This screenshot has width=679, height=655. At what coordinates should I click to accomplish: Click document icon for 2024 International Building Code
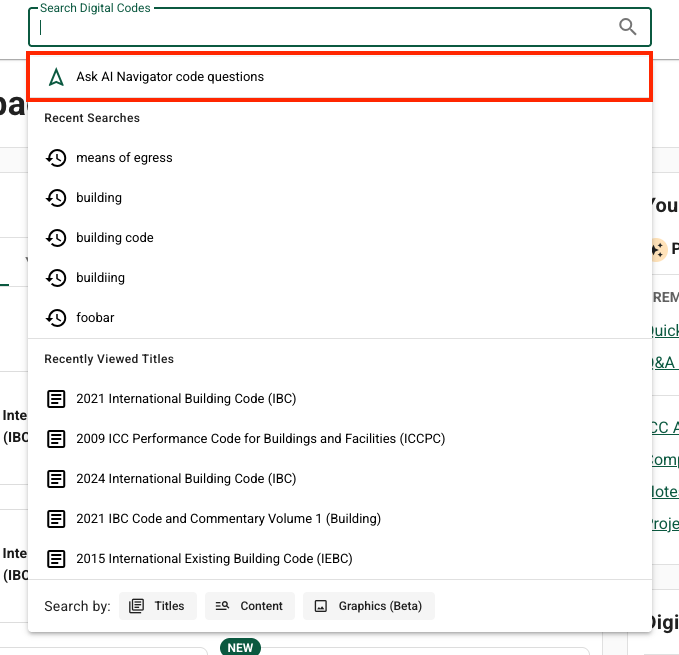(56, 479)
